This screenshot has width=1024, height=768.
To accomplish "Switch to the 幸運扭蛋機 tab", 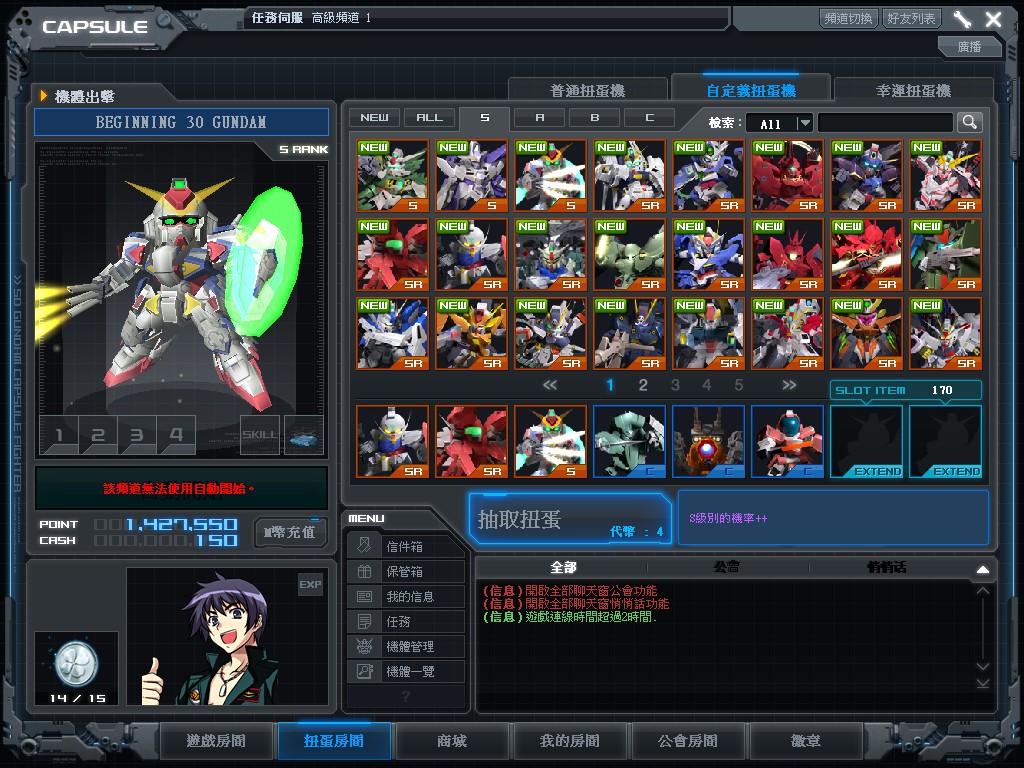I will (913, 90).
